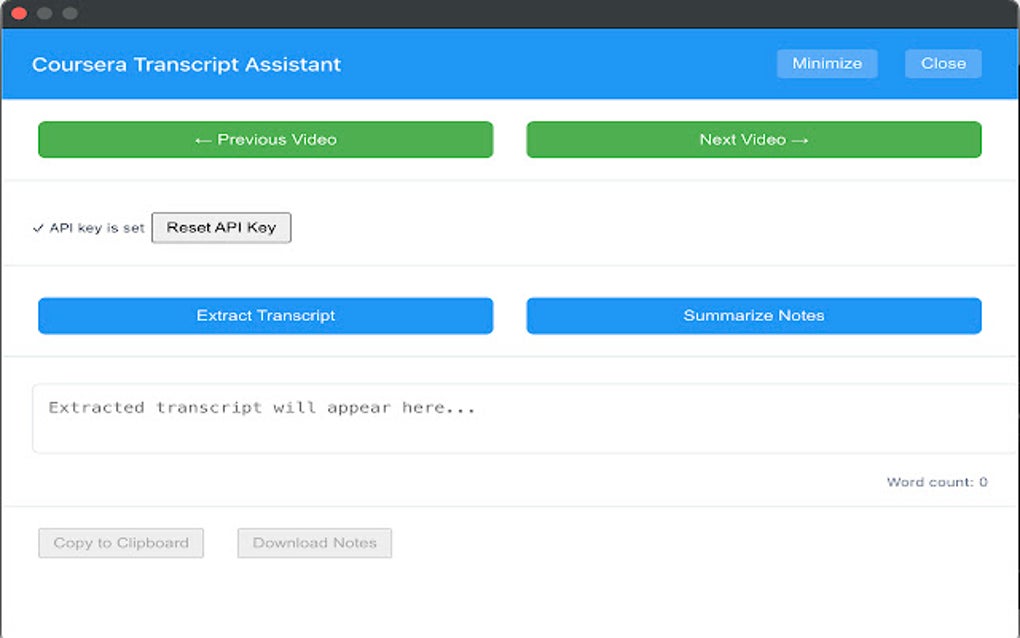This screenshot has height=638, width=1020.
Task: Select the 'Coursera Transcript Assistant' title
Action: (x=186, y=64)
